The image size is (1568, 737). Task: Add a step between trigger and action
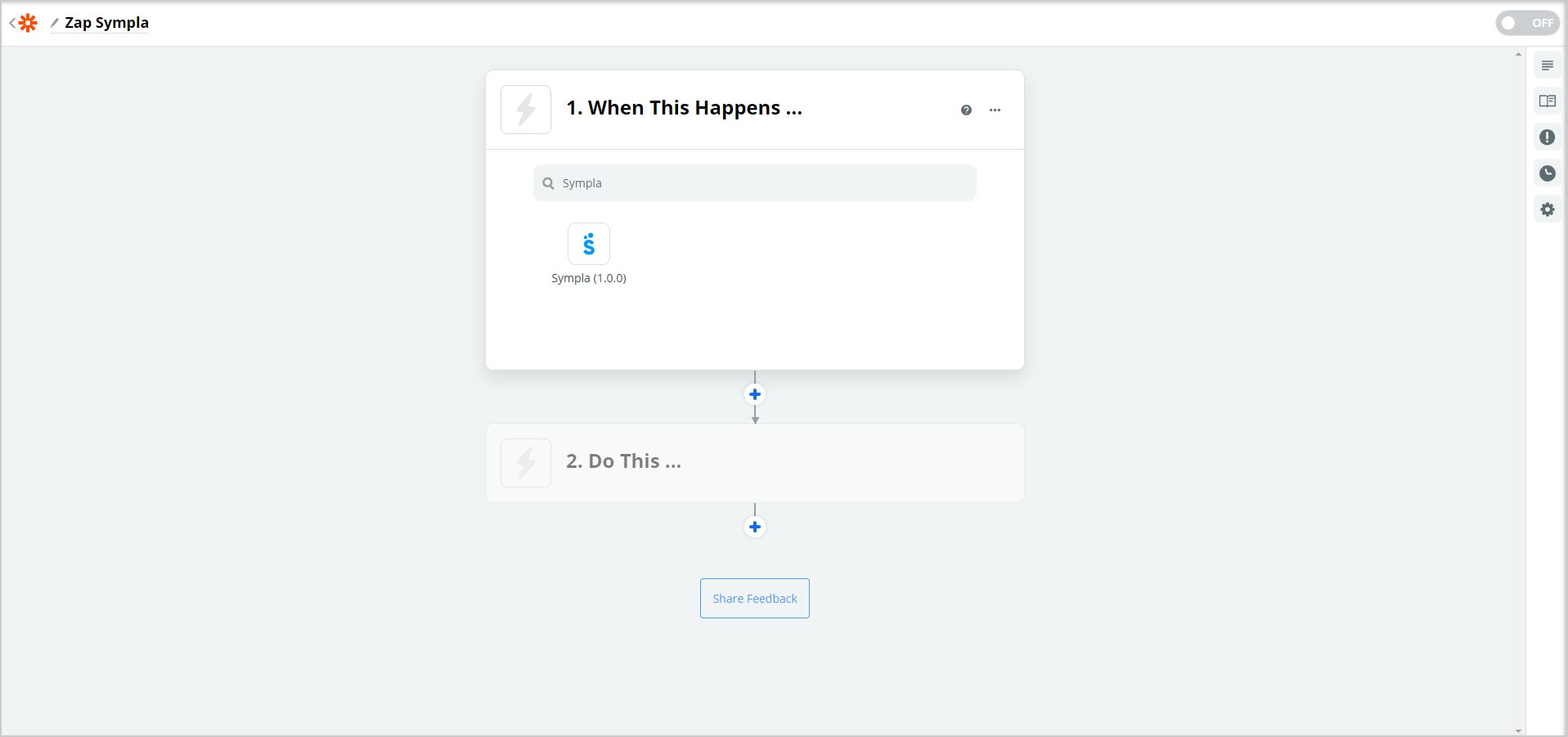coord(755,394)
